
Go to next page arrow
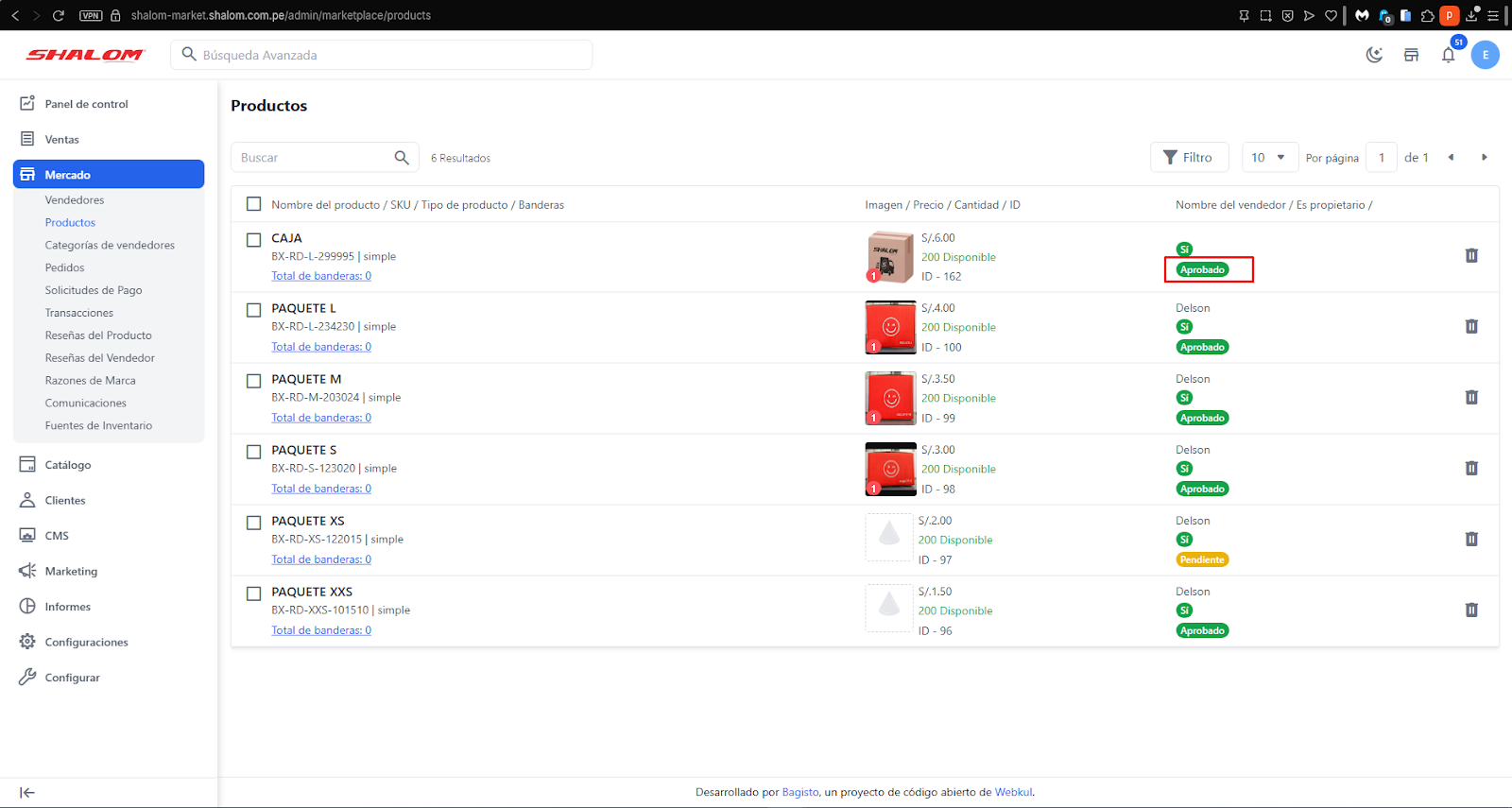tap(1484, 158)
